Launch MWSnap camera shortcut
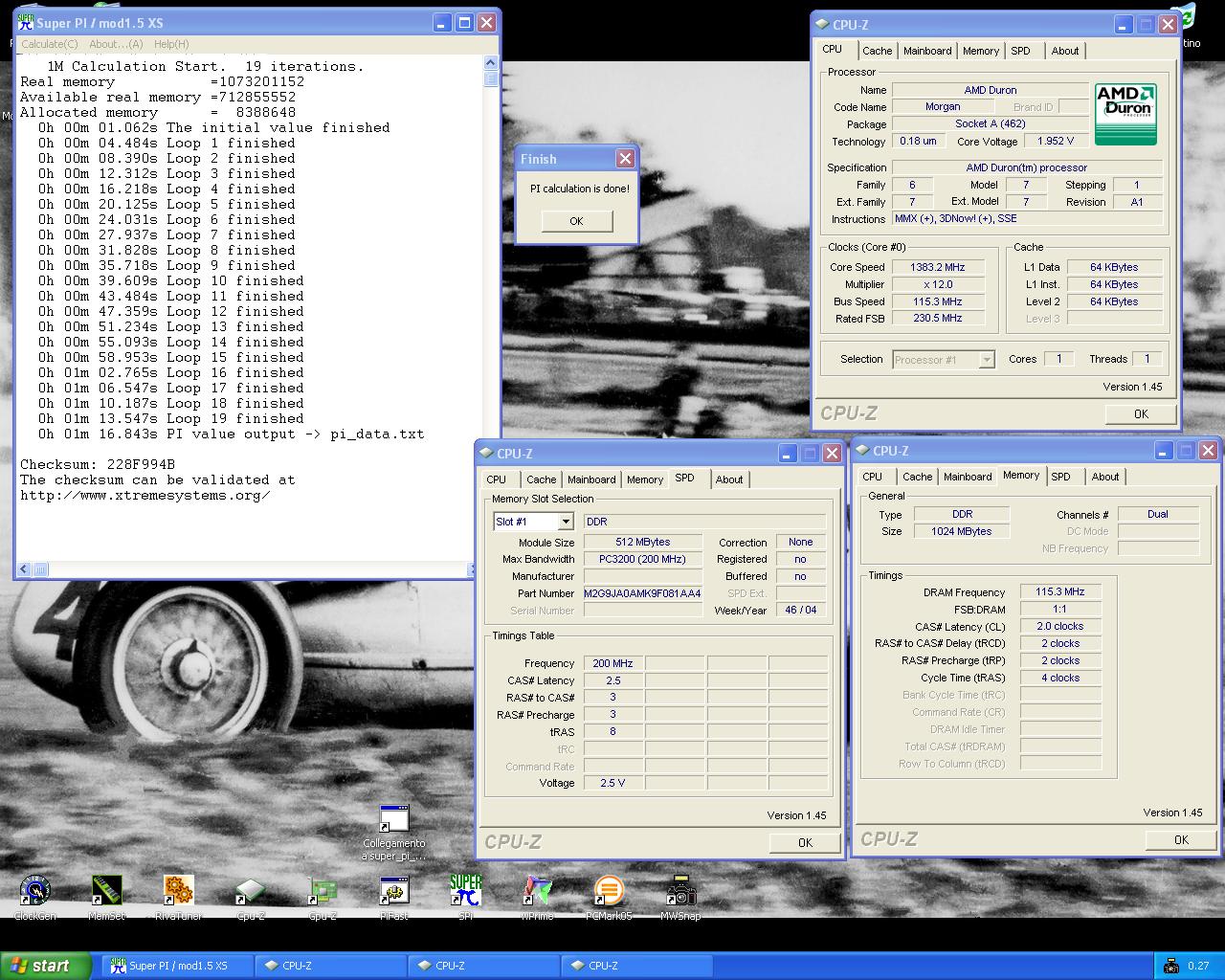Screen dimensions: 1225x980 [x=680, y=897]
